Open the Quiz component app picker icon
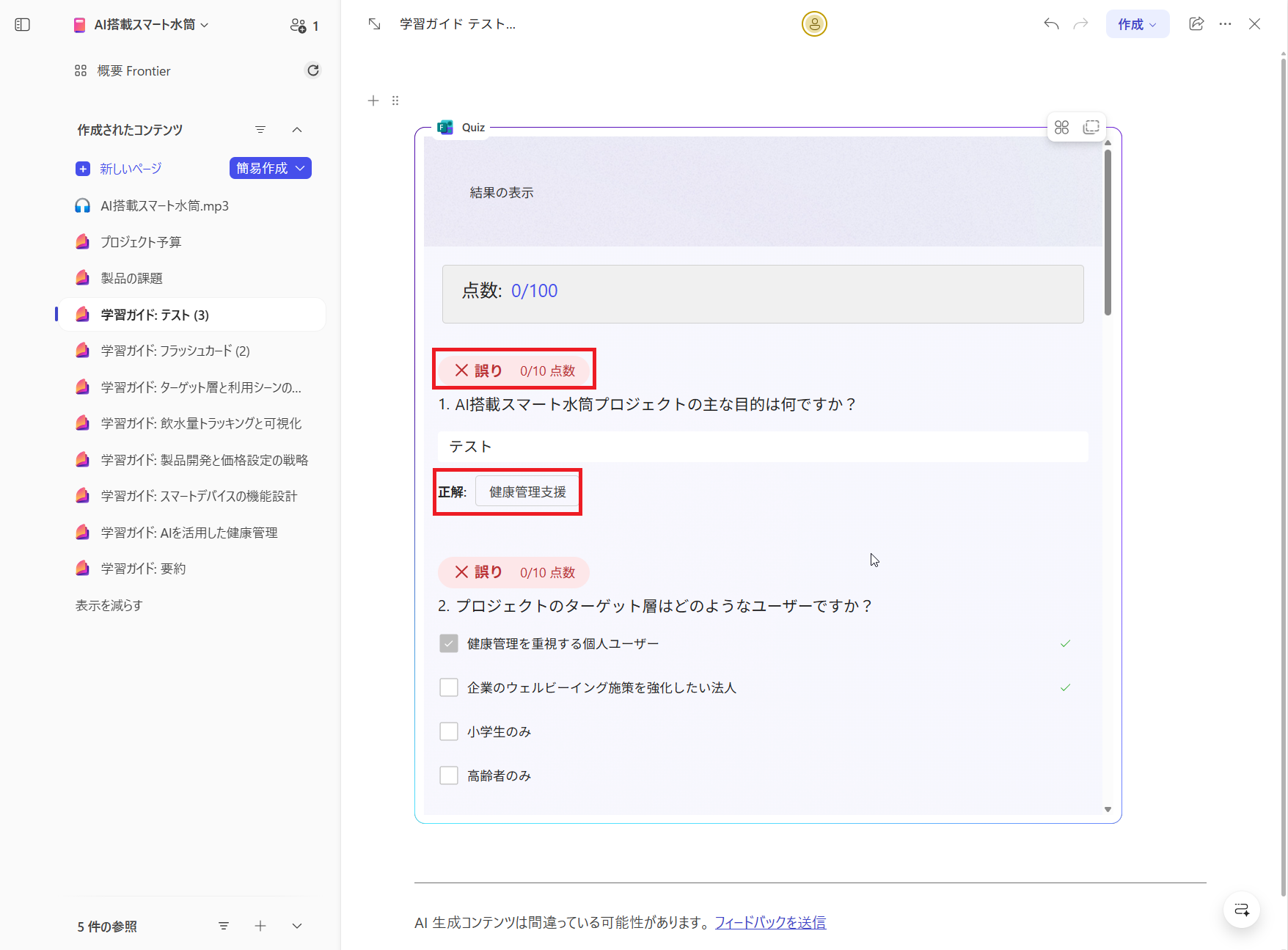The image size is (1288, 950). 1061,126
